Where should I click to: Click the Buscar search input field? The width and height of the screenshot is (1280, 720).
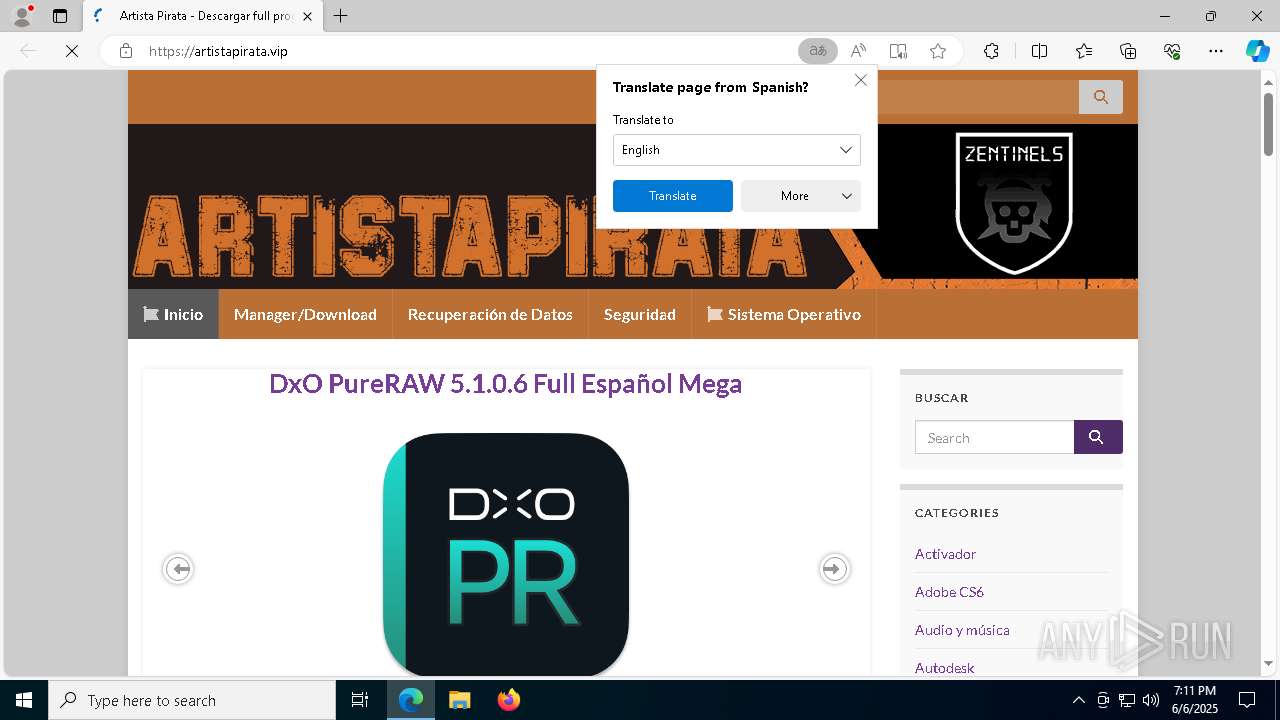tap(994, 437)
